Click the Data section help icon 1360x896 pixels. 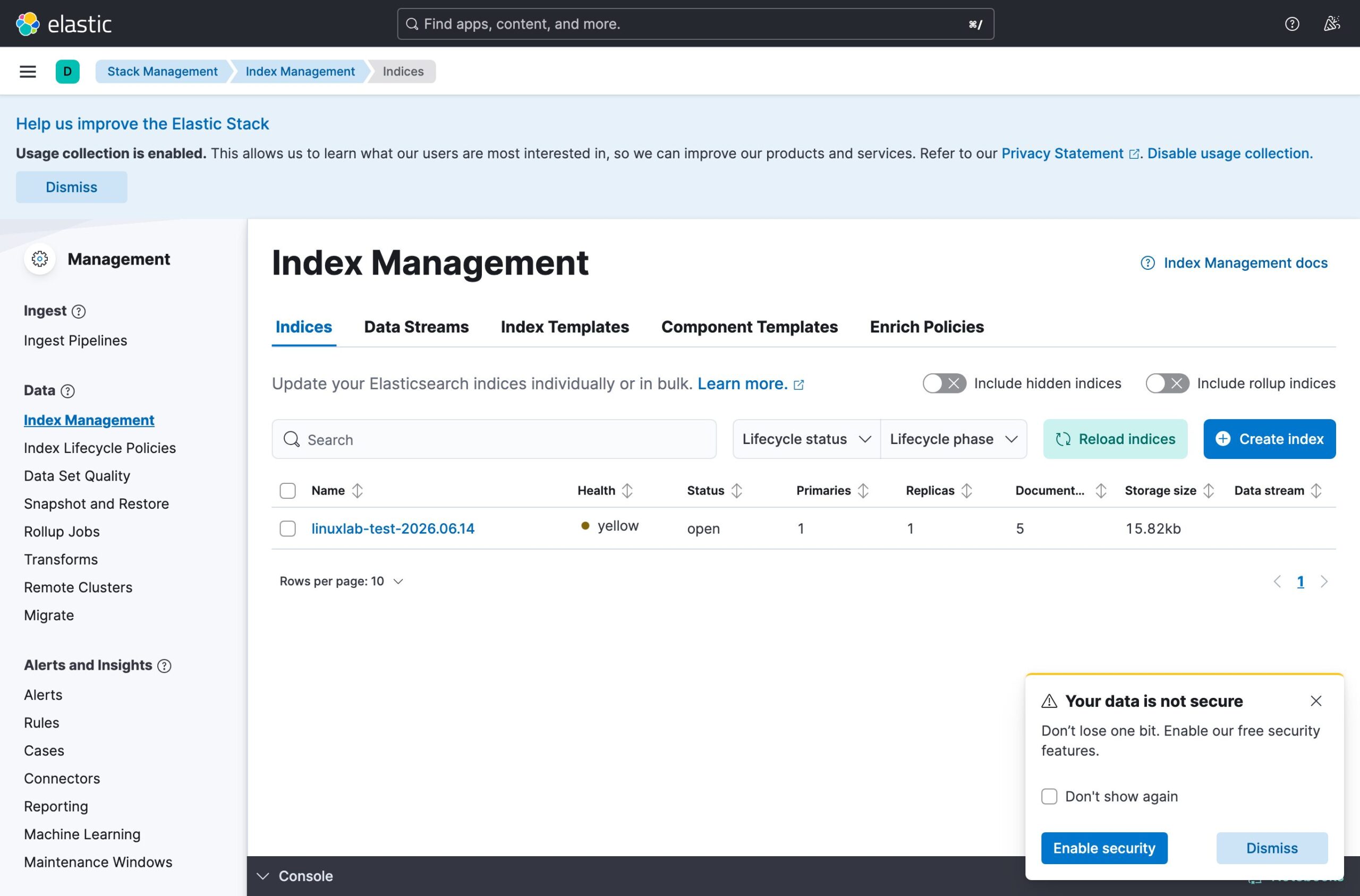tap(67, 391)
